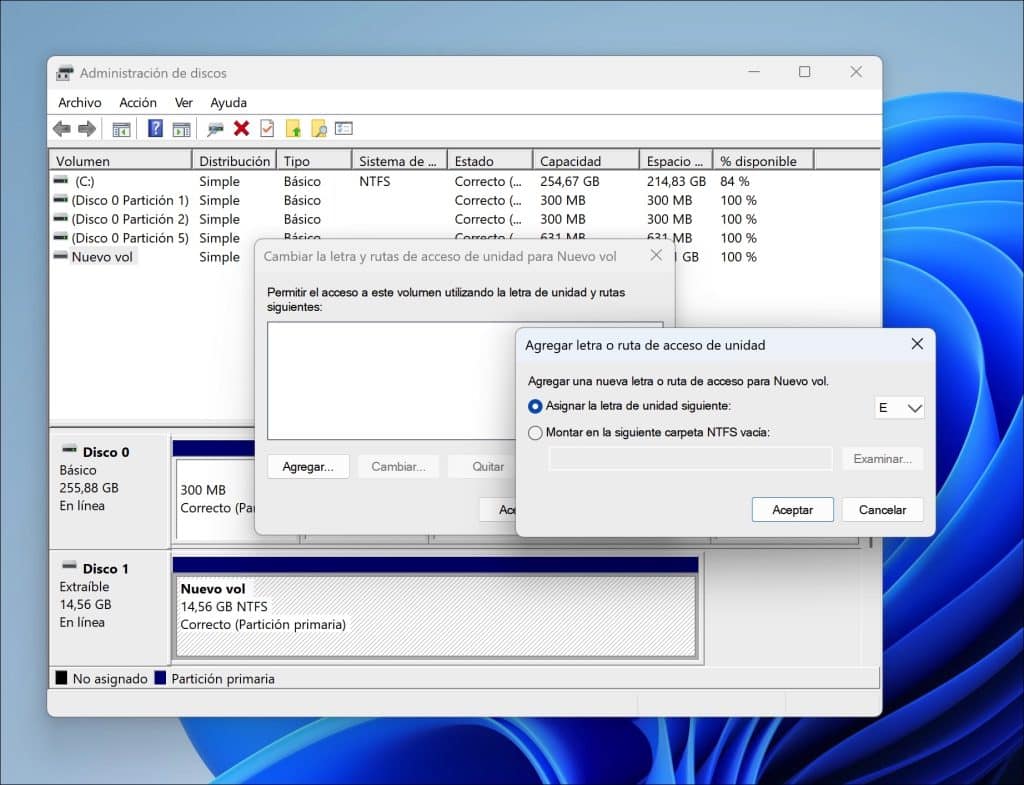This screenshot has width=1024, height=785.
Task: Open Help via the blue question mark icon
Action: [x=155, y=128]
